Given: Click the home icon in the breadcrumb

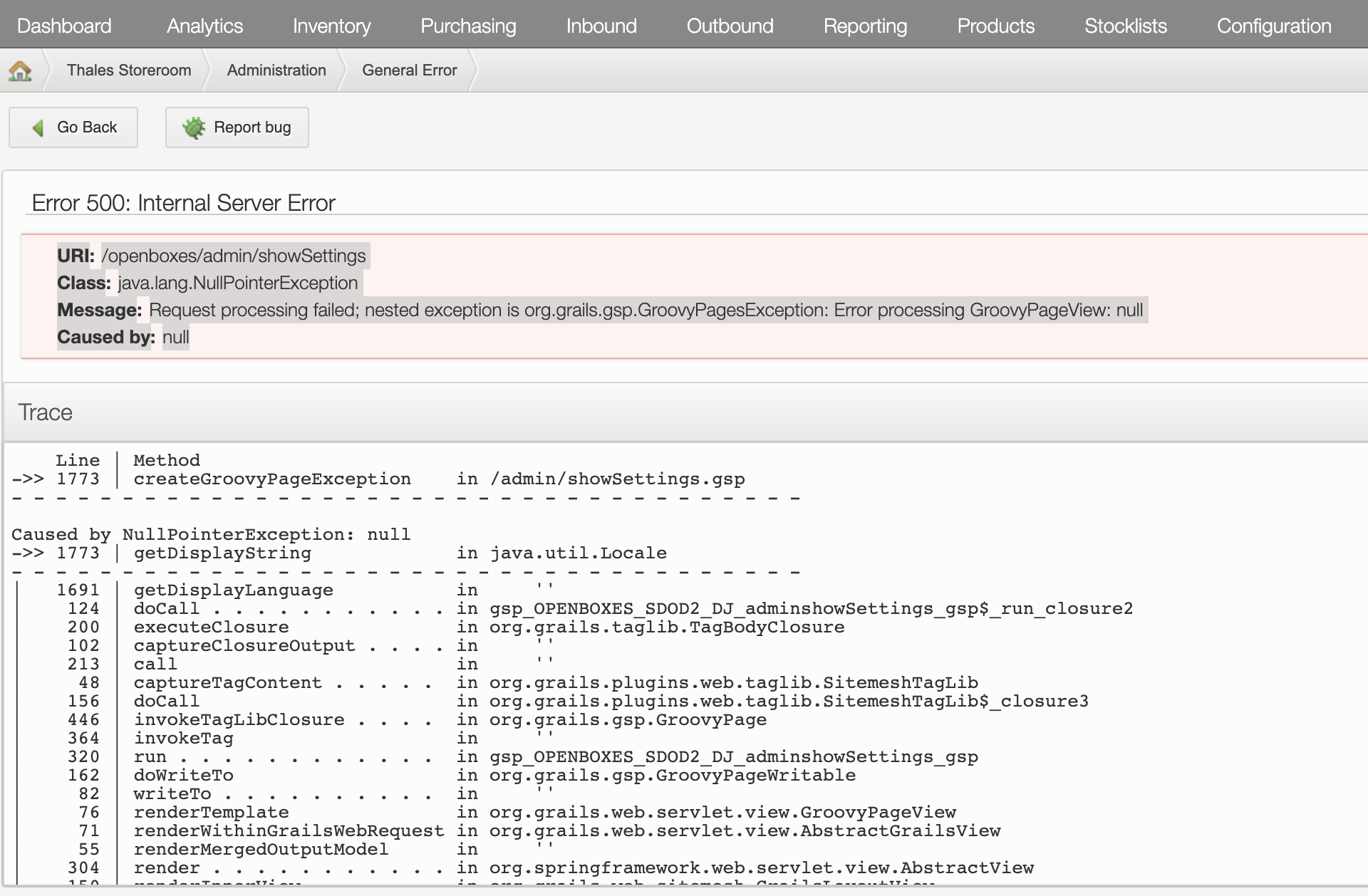Looking at the screenshot, I should 20,71.
